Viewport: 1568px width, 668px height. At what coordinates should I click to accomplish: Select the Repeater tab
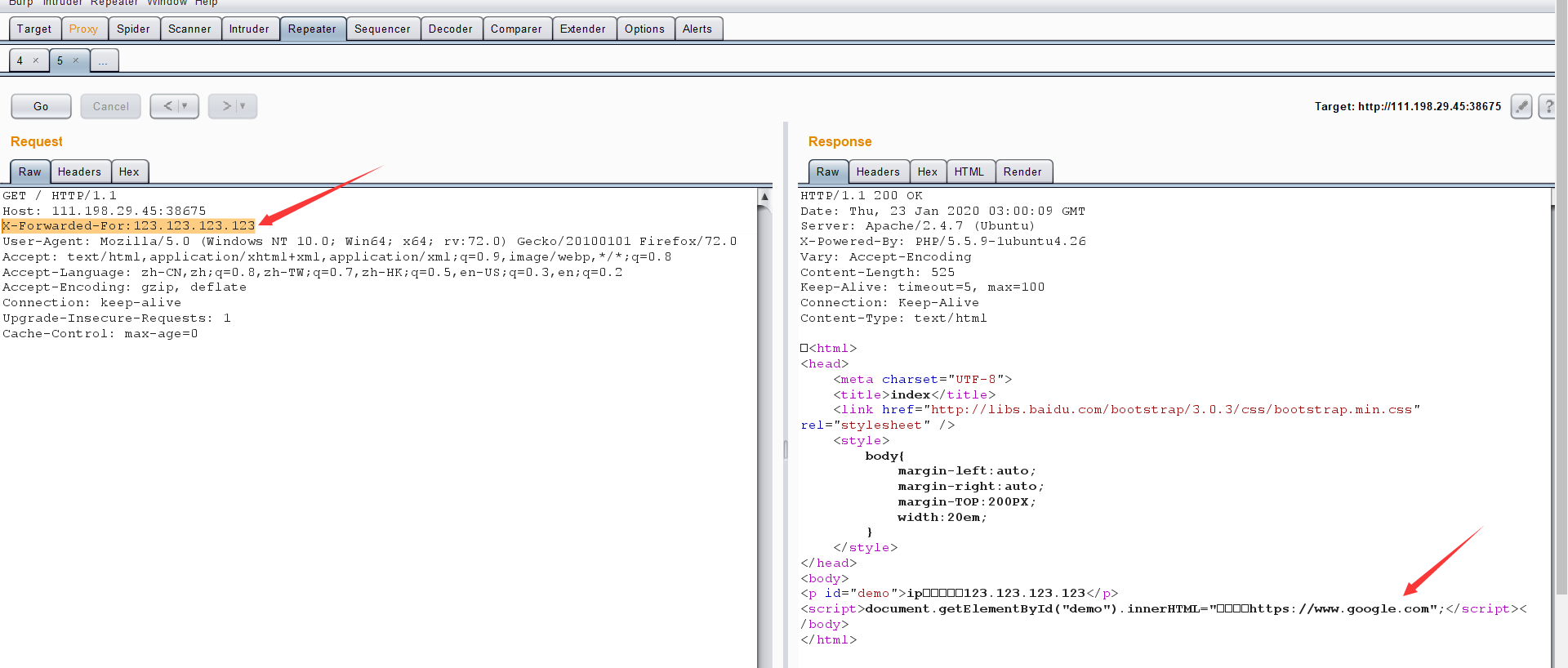312,29
